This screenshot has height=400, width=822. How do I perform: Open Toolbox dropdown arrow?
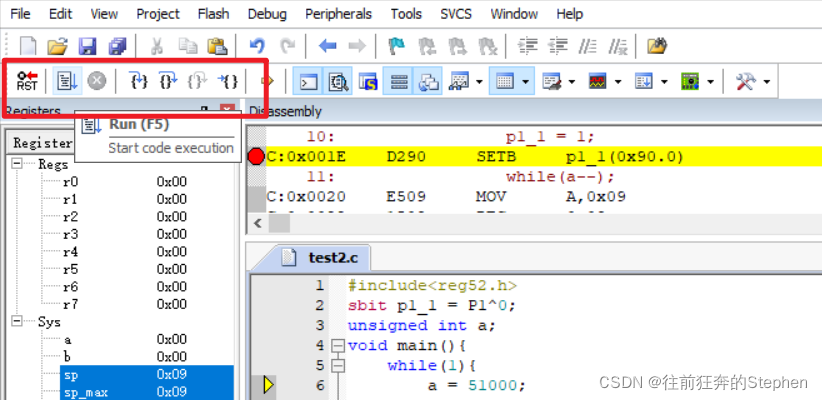766,82
